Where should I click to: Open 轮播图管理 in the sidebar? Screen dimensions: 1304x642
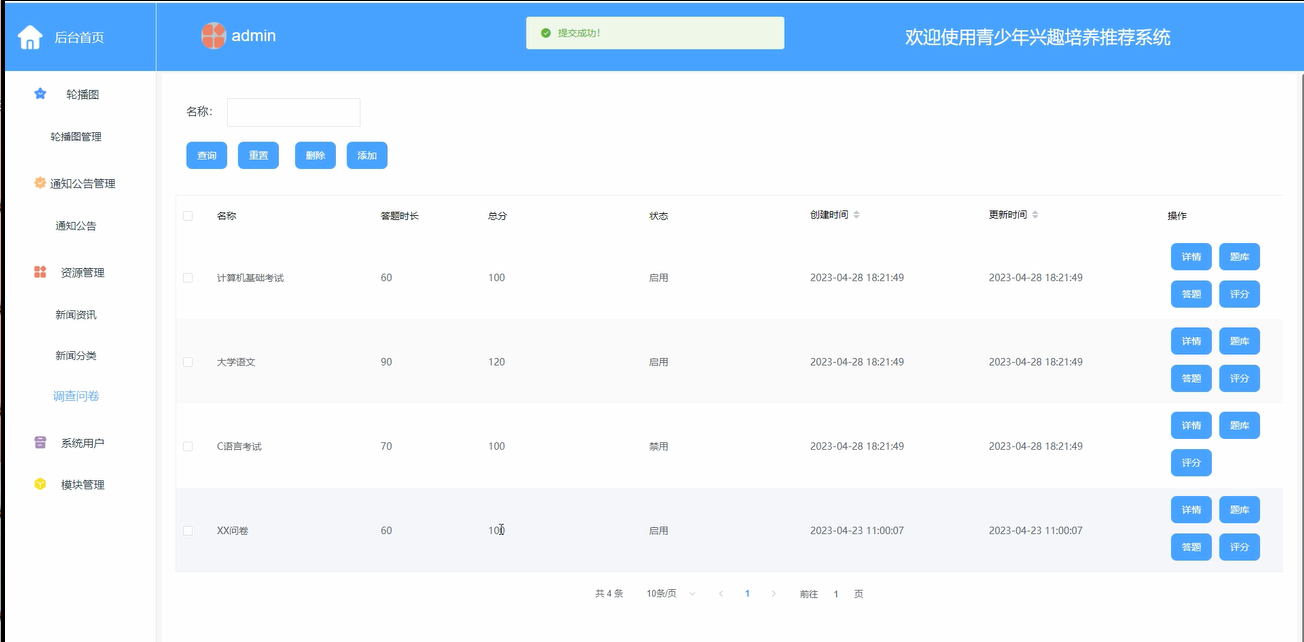coord(76,137)
